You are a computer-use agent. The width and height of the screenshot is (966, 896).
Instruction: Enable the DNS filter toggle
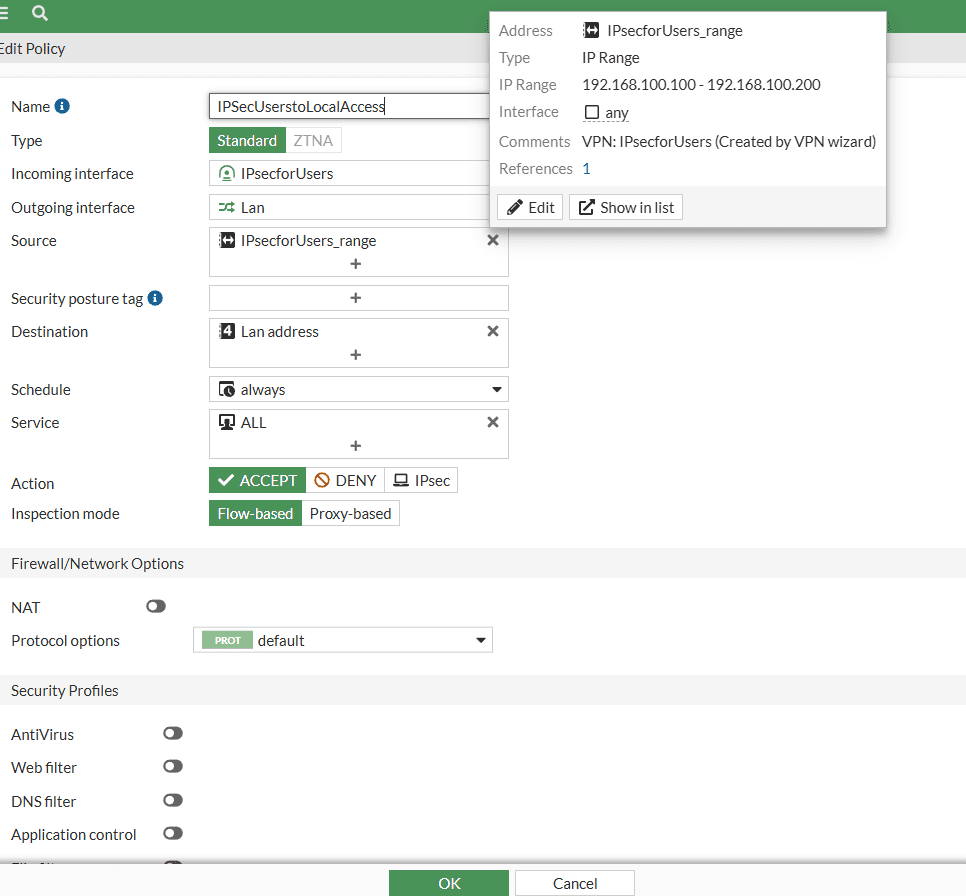(x=172, y=800)
